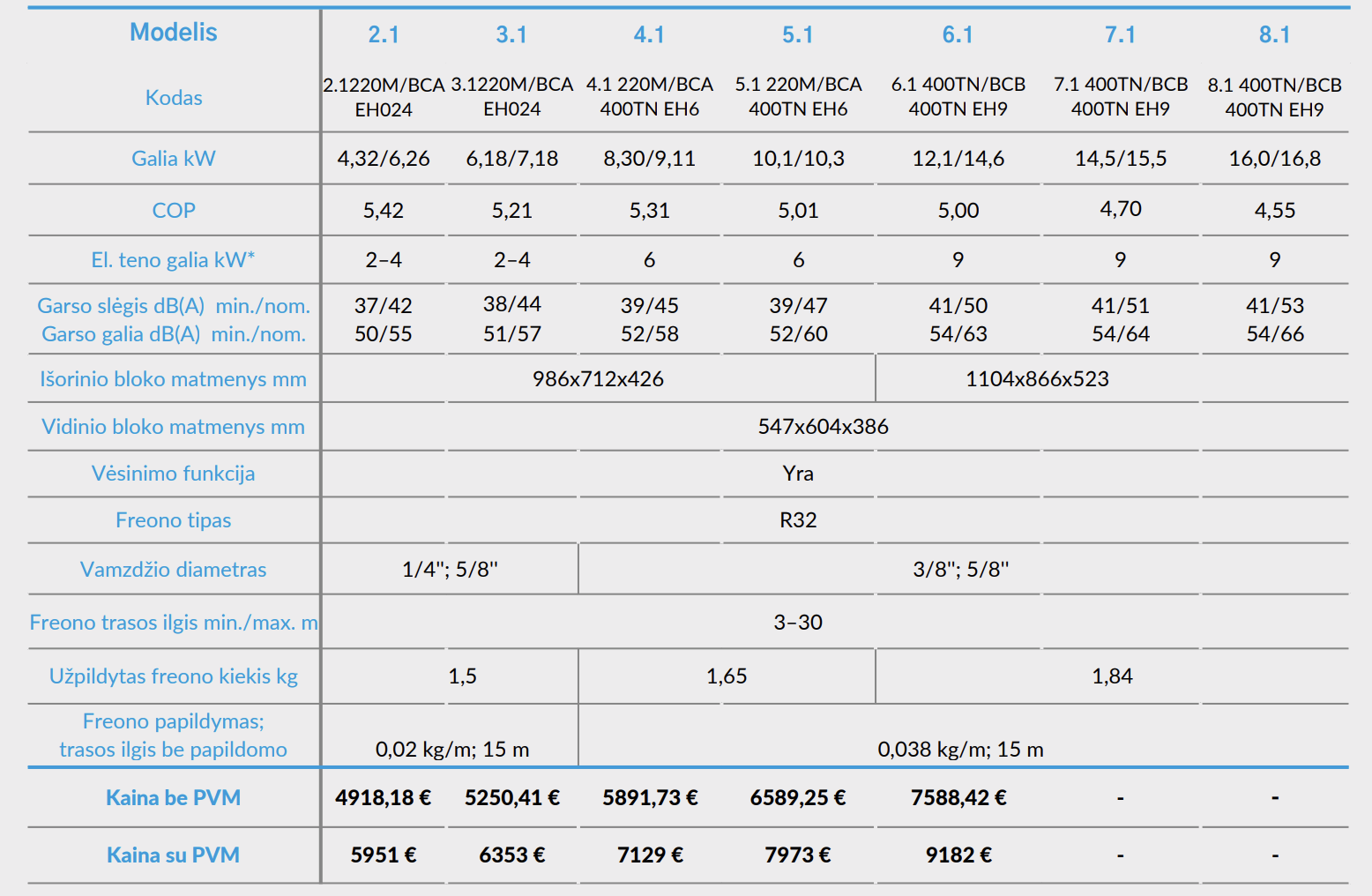Click COP value 5,00
Viewport: 1372px width, 896px height.
958,211
